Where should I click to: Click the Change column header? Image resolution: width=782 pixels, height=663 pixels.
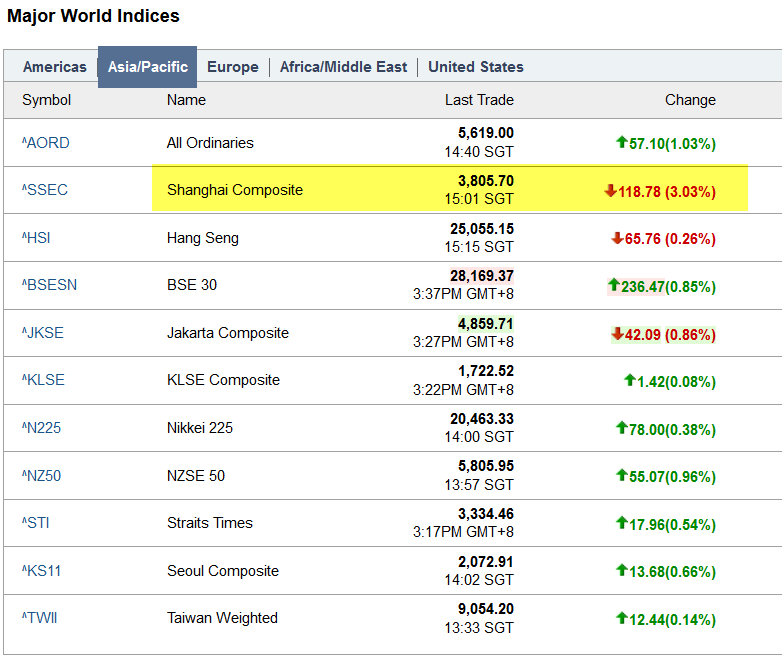tap(690, 100)
